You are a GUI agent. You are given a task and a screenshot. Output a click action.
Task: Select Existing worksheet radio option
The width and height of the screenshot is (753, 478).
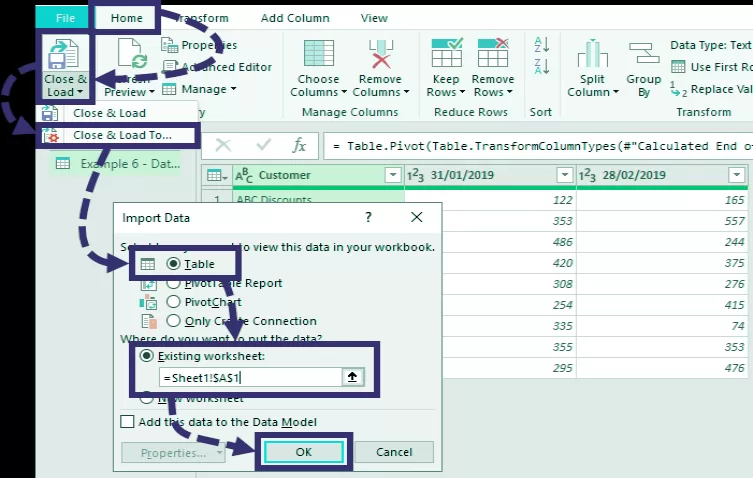tap(148, 356)
